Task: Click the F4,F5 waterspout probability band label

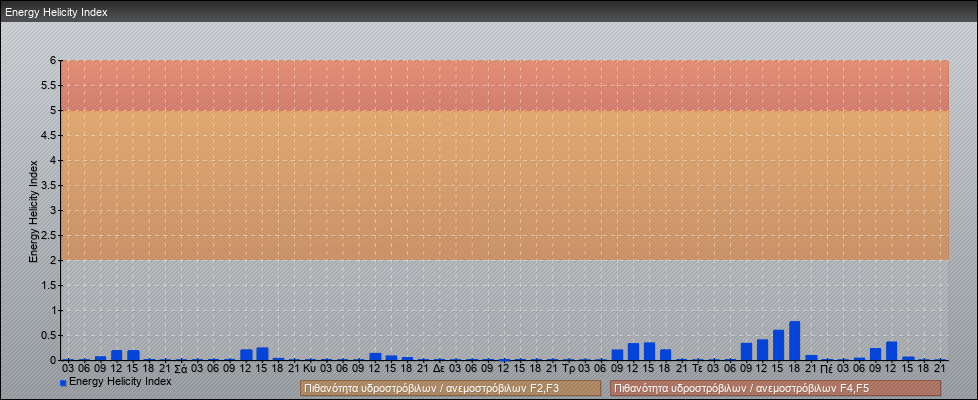Action: coord(775,388)
